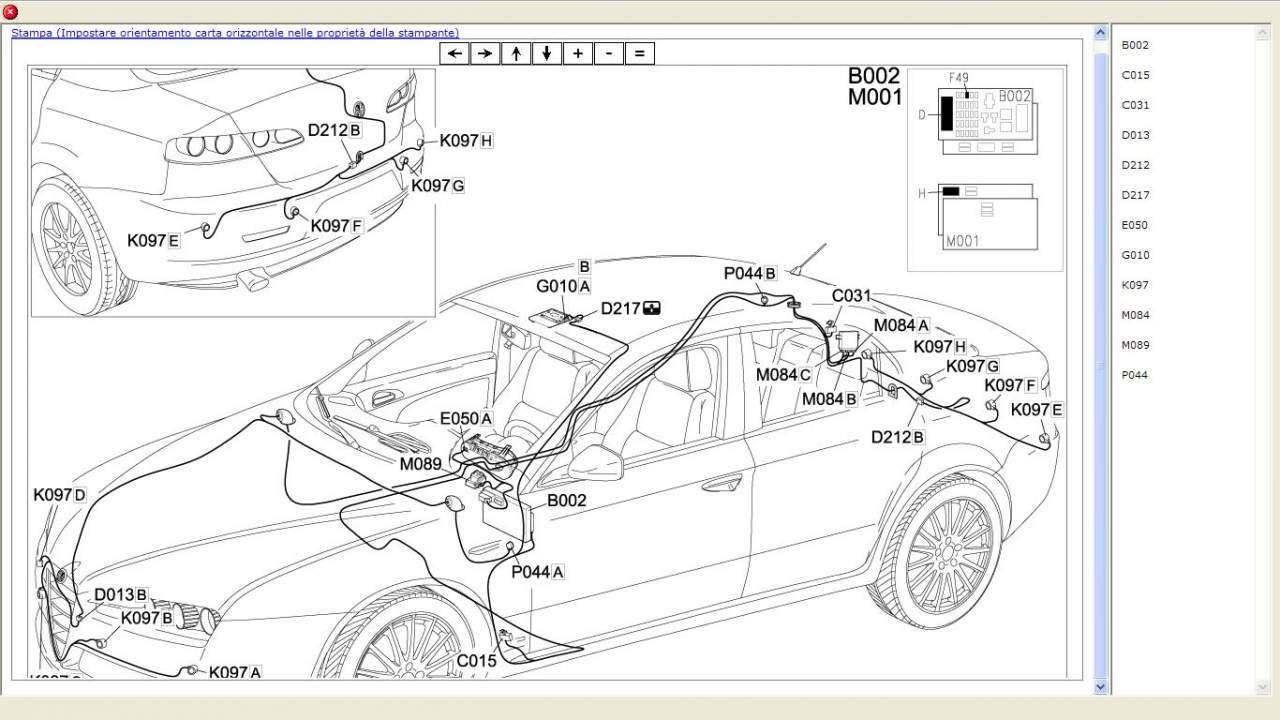The image size is (1280, 720).
Task: Click the component list scrollbar up arrow
Action: point(1262,33)
